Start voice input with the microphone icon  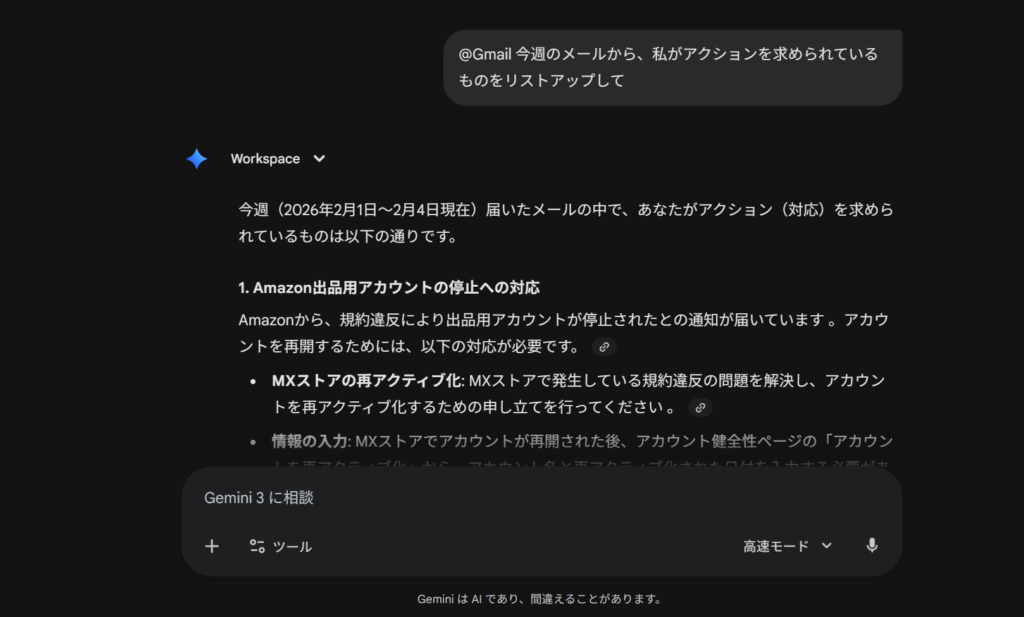pyautogui.click(x=872, y=546)
